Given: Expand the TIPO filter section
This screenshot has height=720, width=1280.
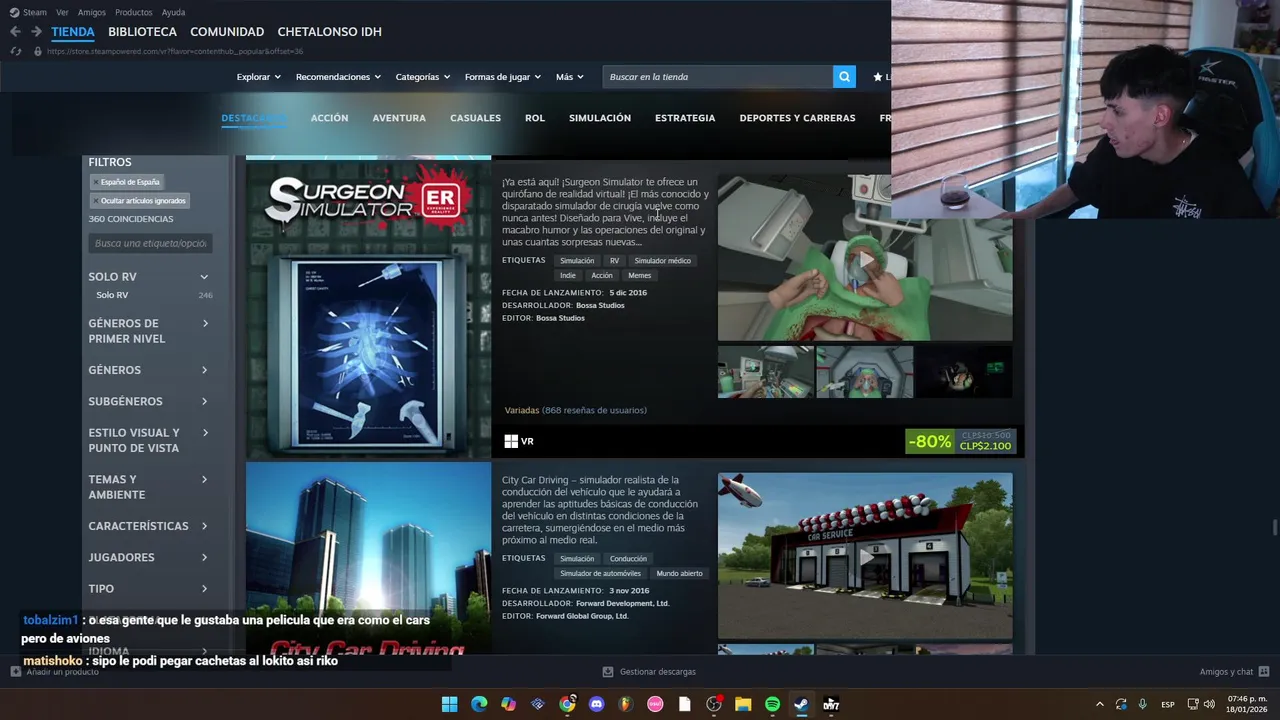Looking at the screenshot, I should click(x=204, y=588).
